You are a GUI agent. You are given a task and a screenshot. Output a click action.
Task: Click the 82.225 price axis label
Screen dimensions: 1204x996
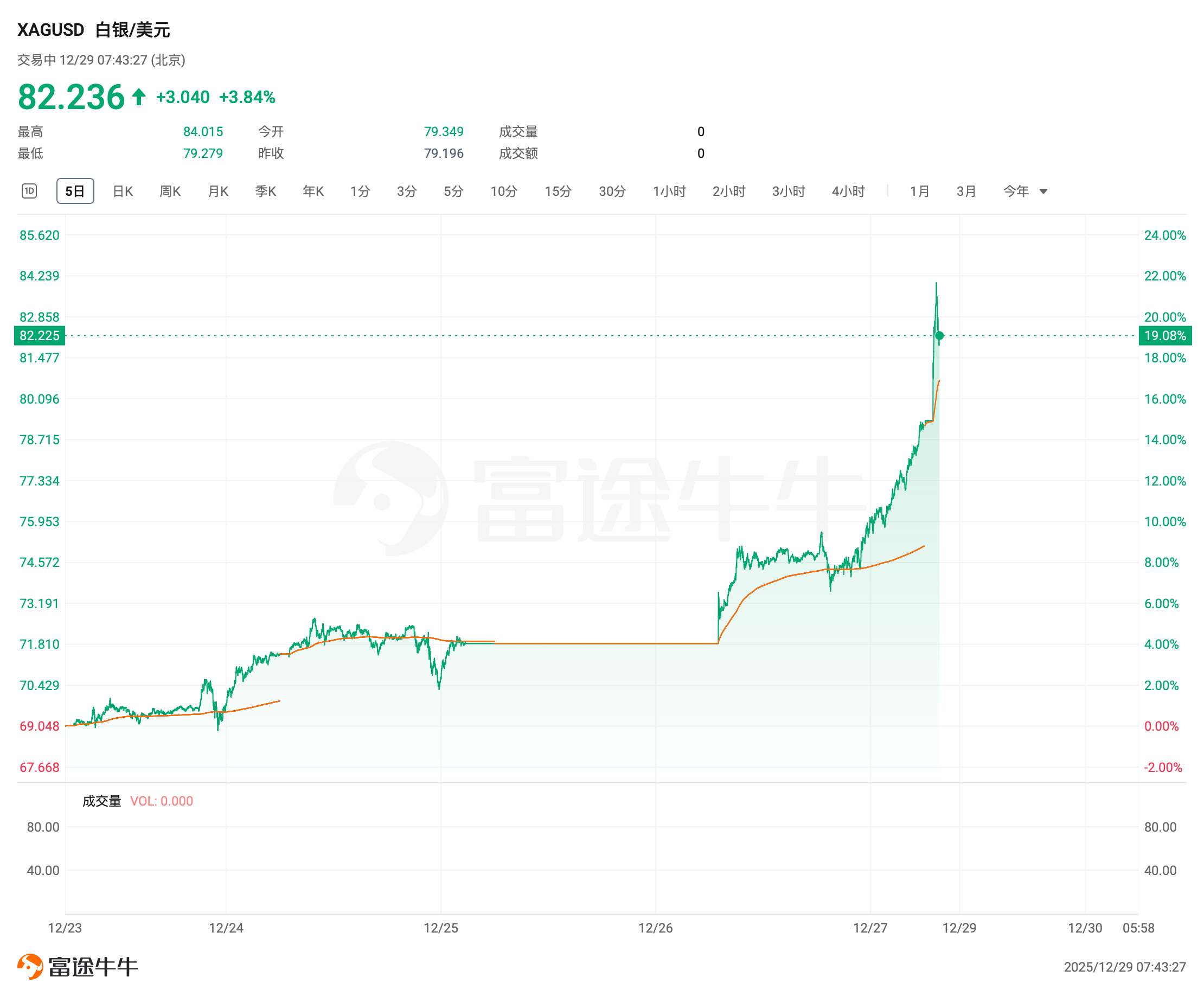coord(39,335)
